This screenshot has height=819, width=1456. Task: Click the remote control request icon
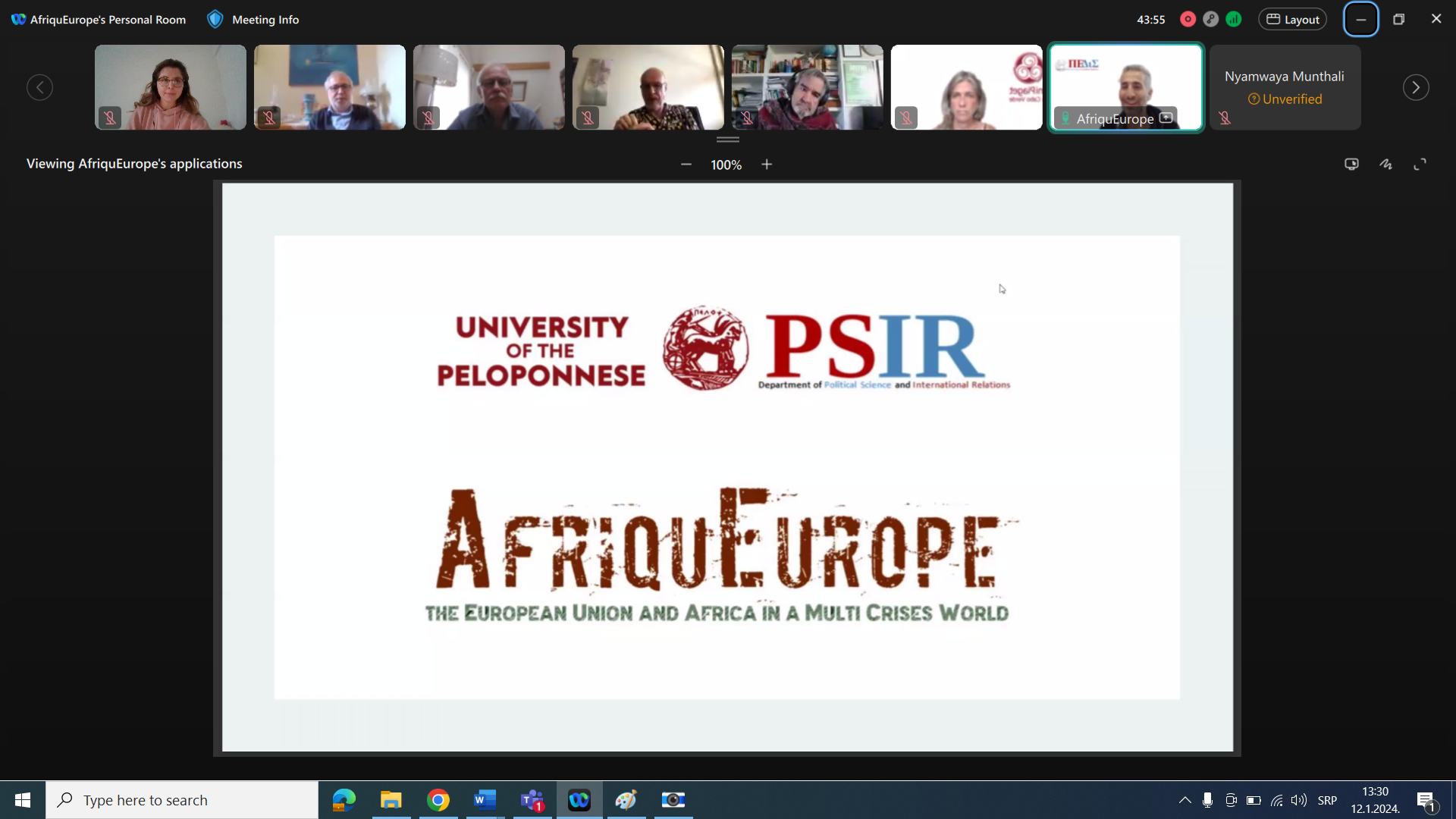click(1351, 164)
